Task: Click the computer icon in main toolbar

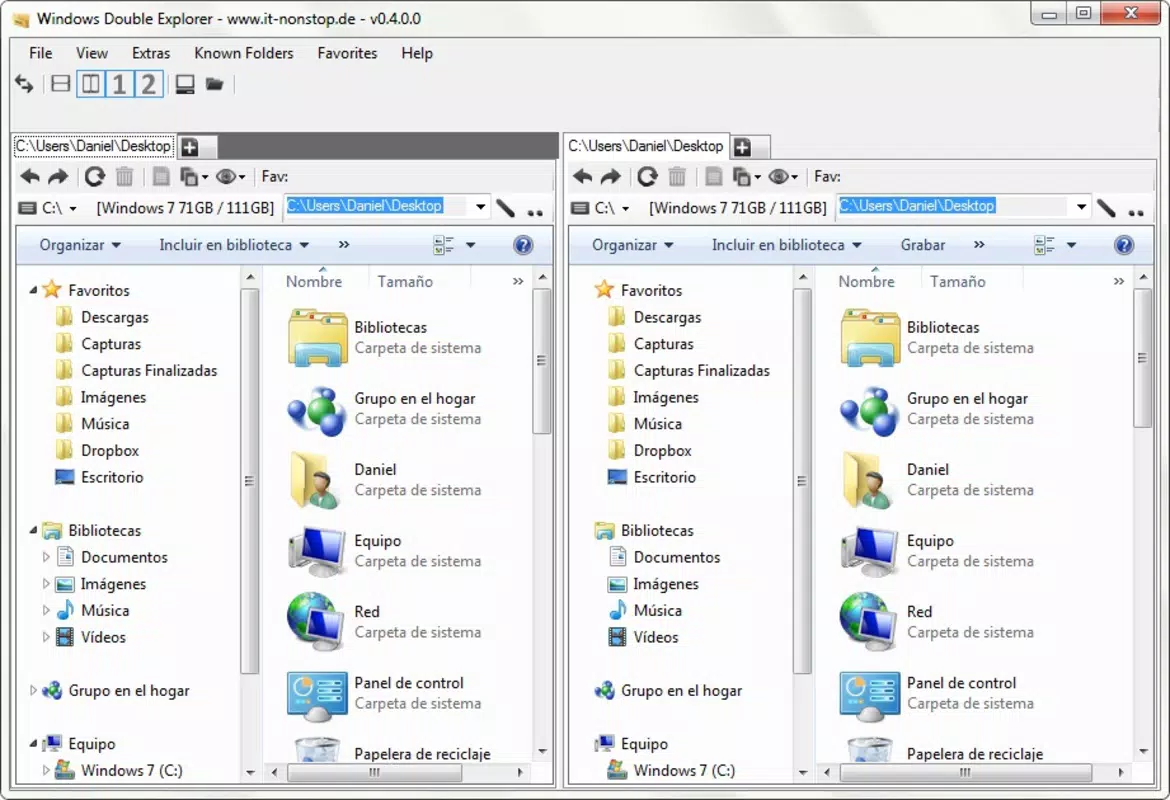Action: (x=185, y=84)
